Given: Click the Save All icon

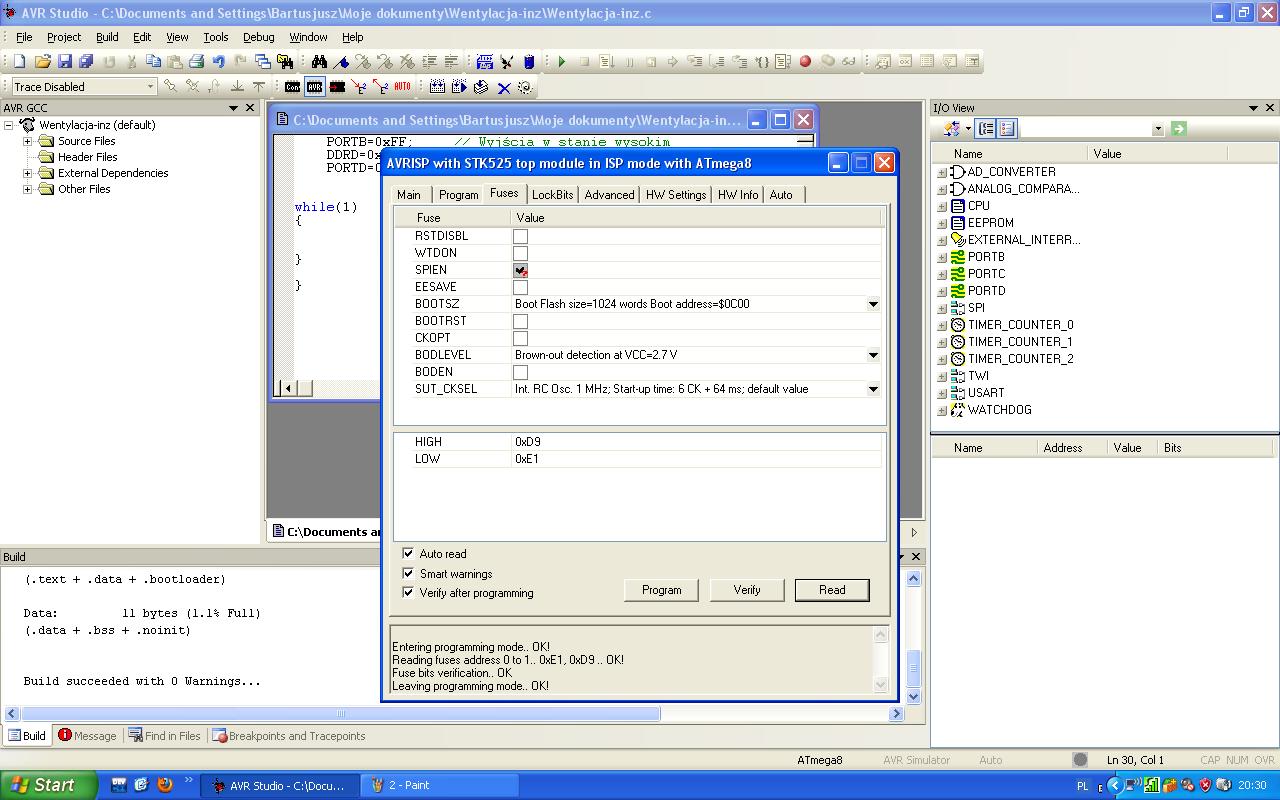Looking at the screenshot, I should 86,61.
